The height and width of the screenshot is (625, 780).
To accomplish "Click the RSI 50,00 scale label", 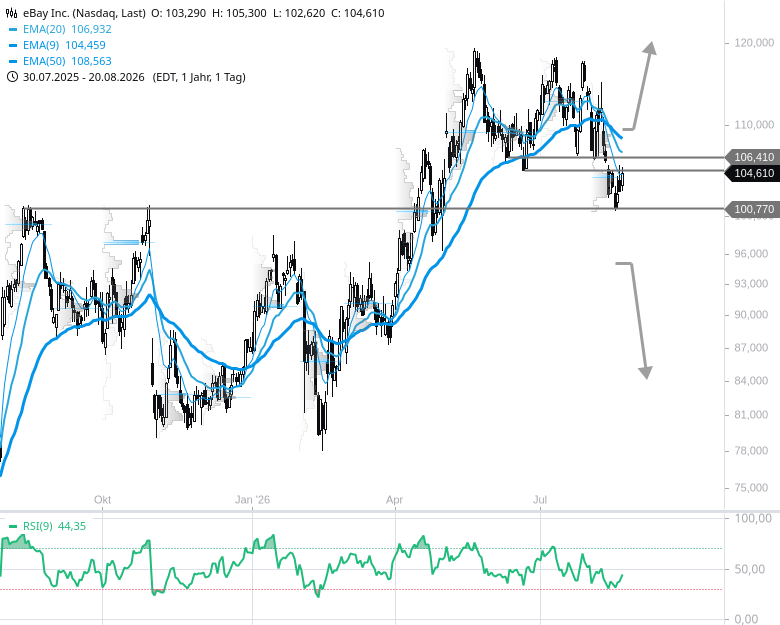I will [x=750, y=569].
